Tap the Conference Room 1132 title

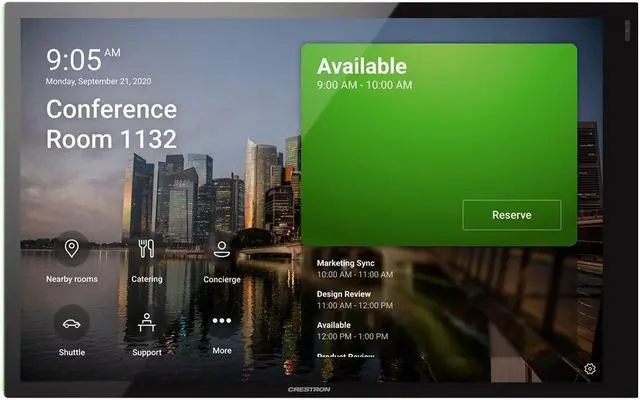click(111, 124)
